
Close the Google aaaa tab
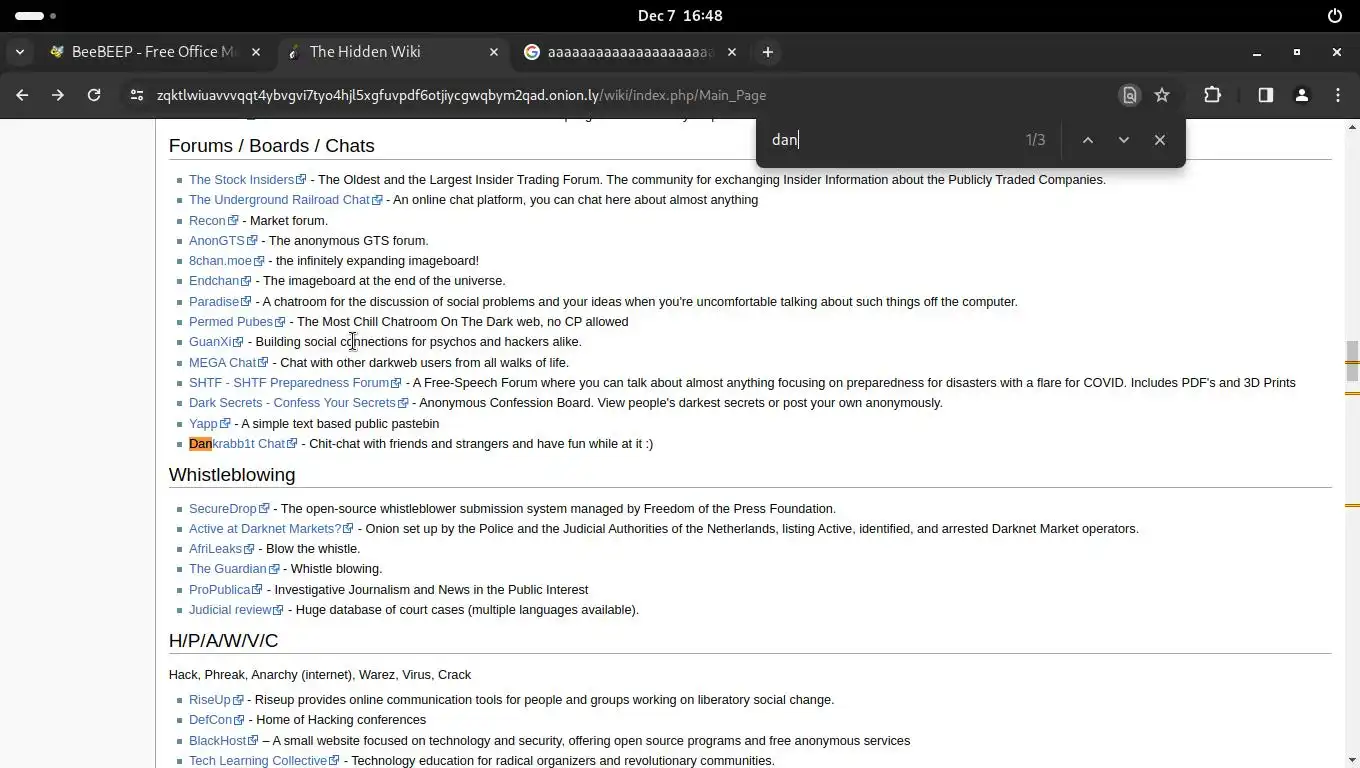(732, 52)
